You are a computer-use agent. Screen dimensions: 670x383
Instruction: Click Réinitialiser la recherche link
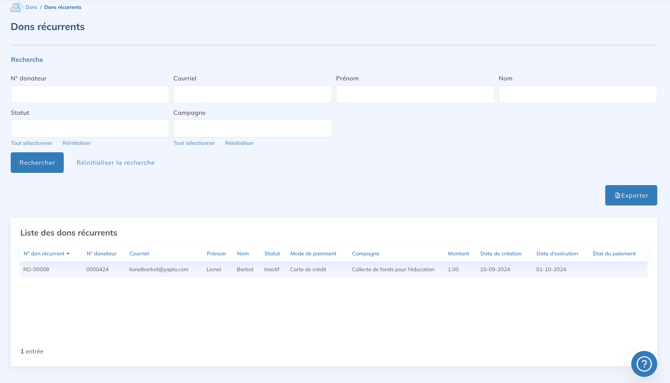[x=115, y=162]
